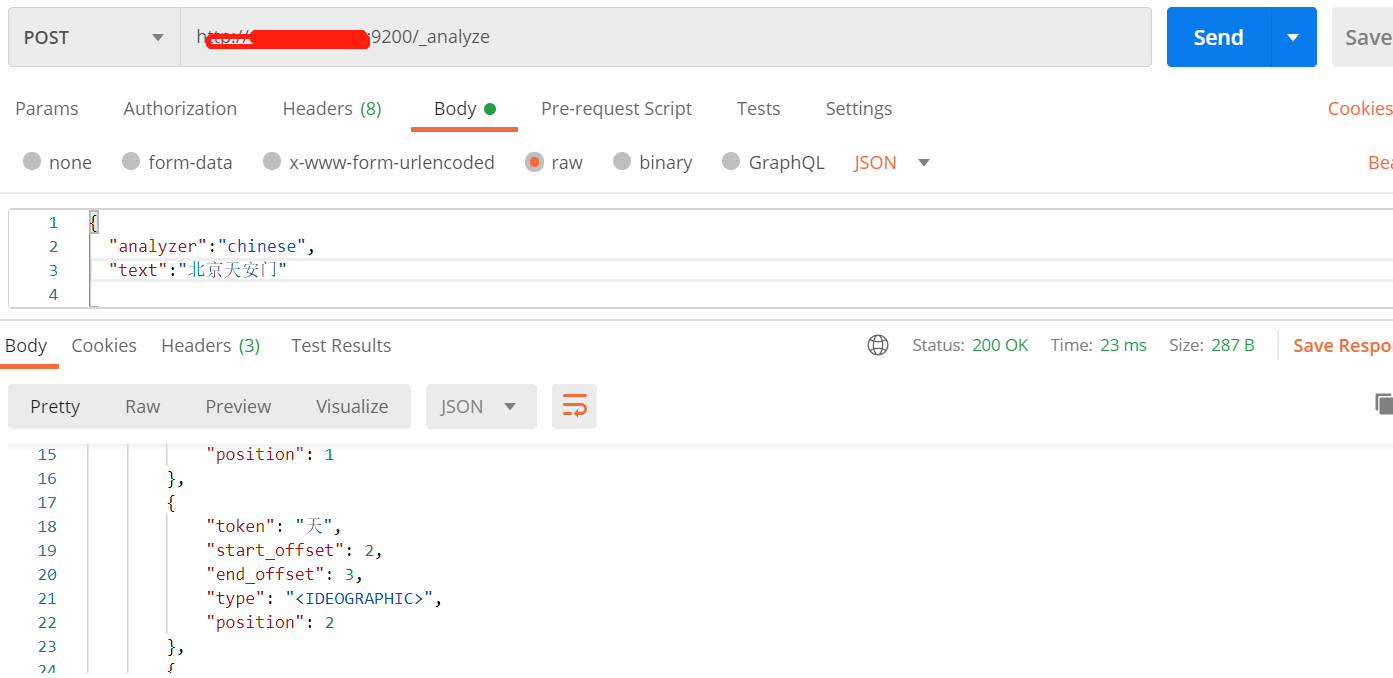This screenshot has width=1393, height=678.
Task: Toggle the wrap lines icon
Action: pos(574,406)
